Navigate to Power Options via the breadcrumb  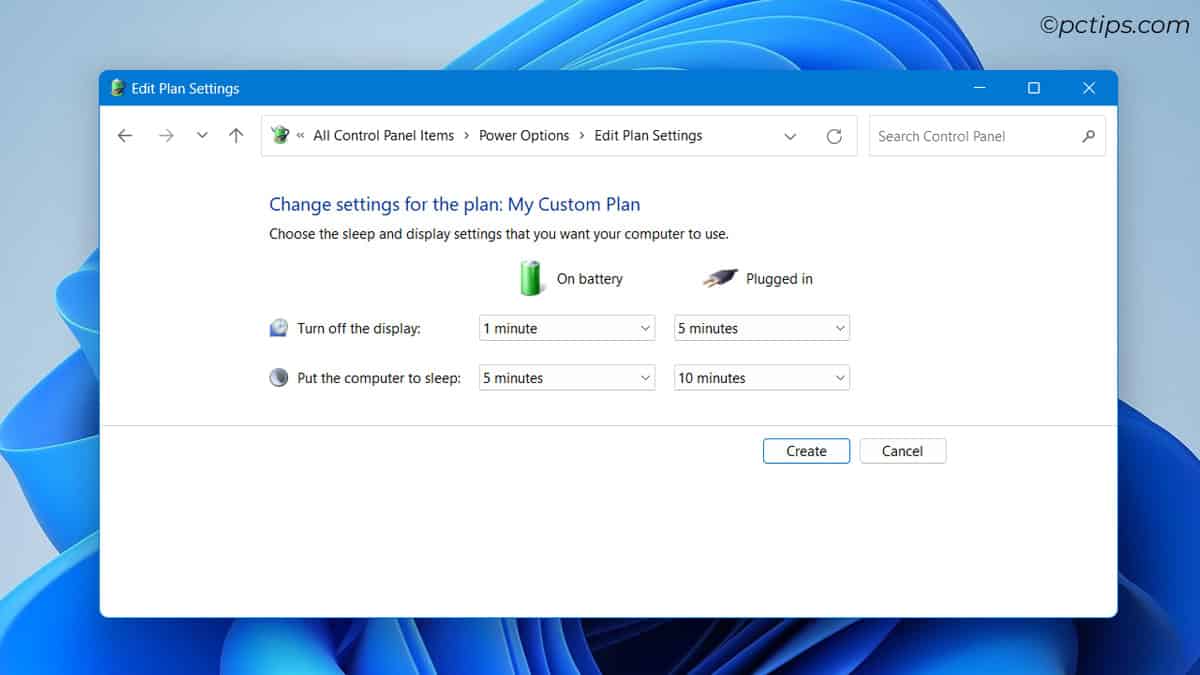pyautogui.click(x=524, y=135)
